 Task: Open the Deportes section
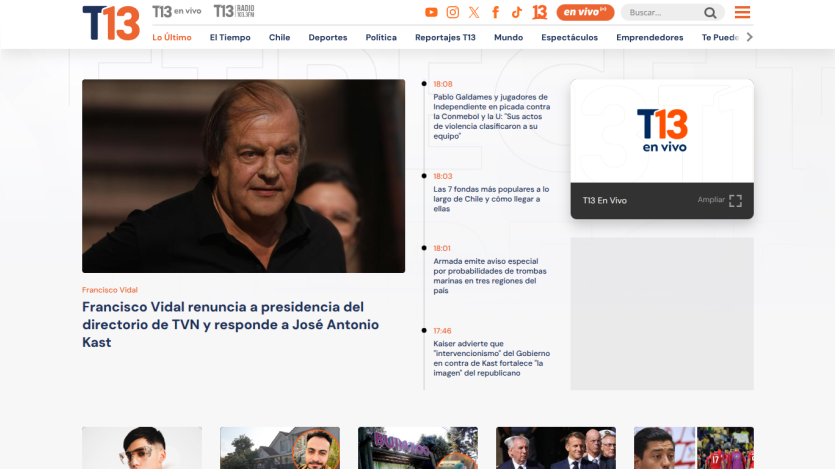click(328, 37)
